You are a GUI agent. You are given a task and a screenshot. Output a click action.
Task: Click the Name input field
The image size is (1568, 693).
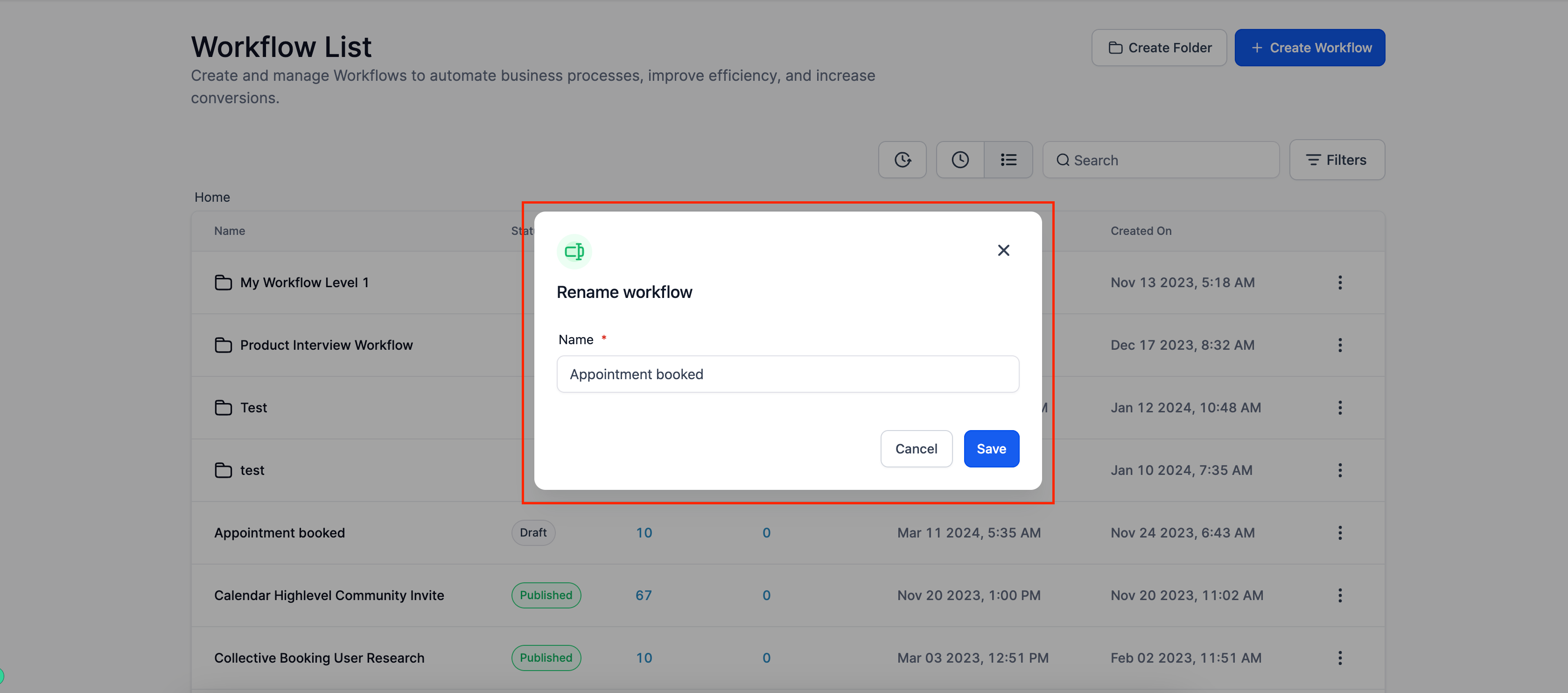(x=787, y=374)
